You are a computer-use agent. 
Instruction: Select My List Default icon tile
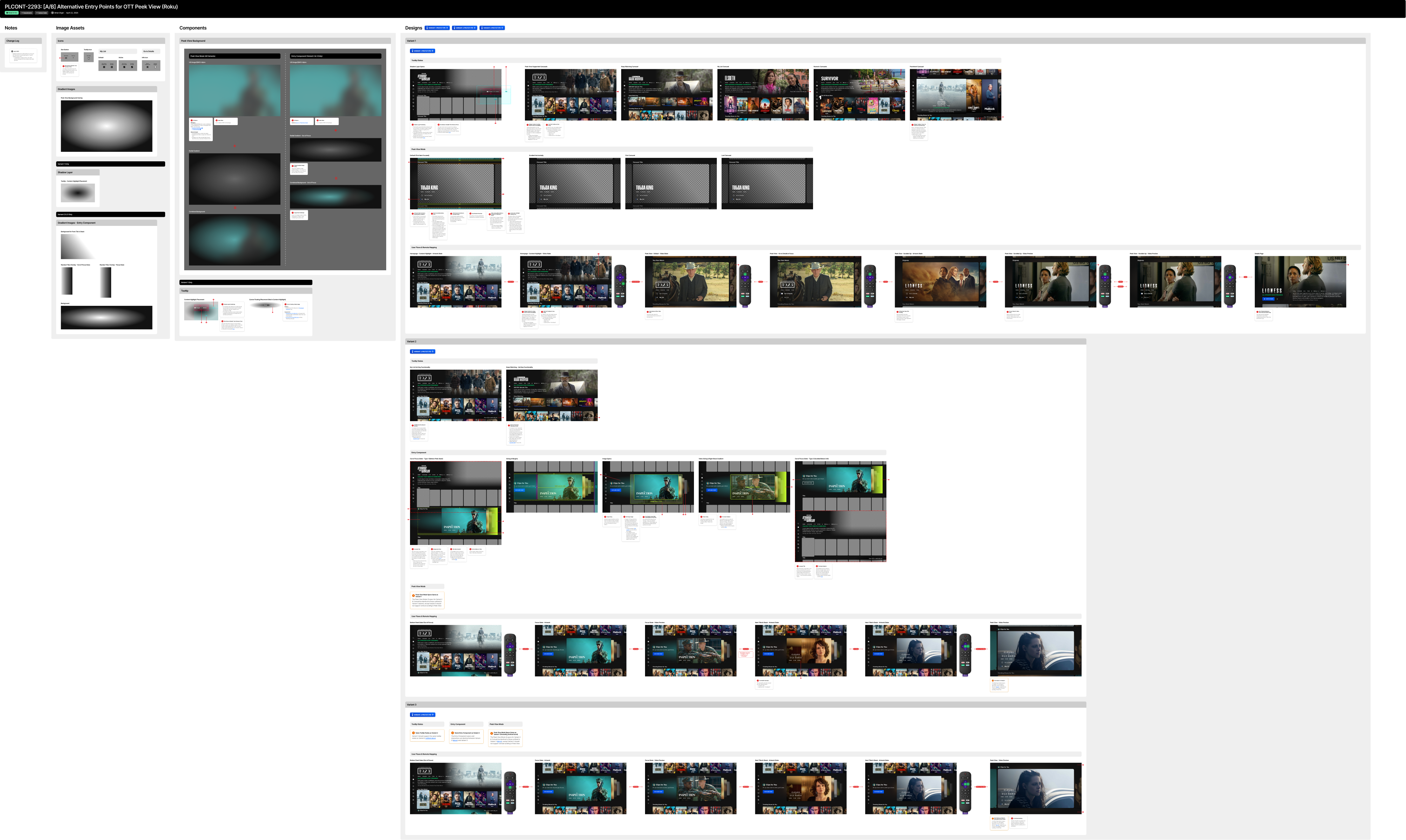pos(108,66)
